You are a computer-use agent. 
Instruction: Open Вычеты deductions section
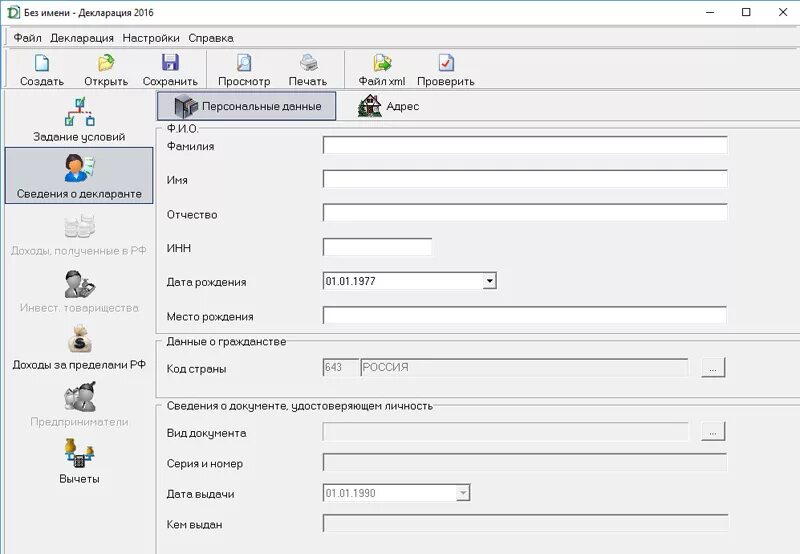[79, 461]
